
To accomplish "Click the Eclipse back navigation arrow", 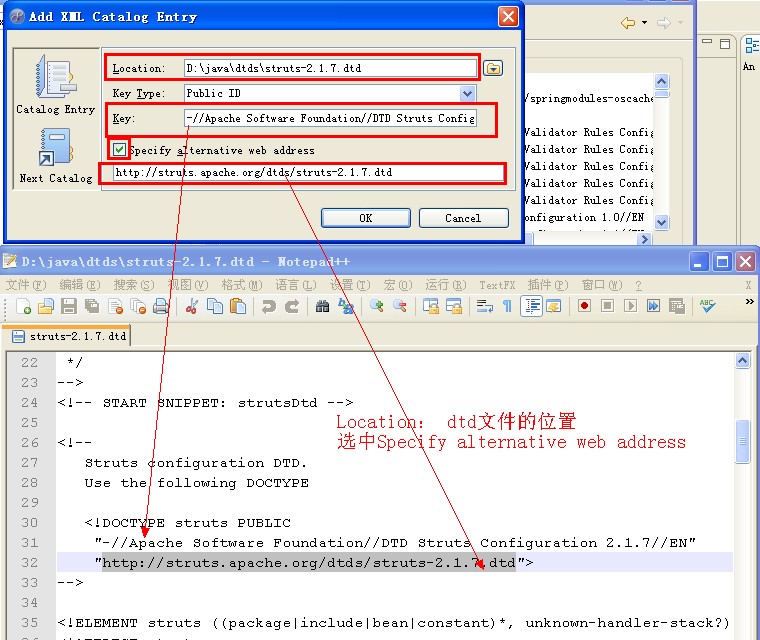I will click(x=628, y=22).
